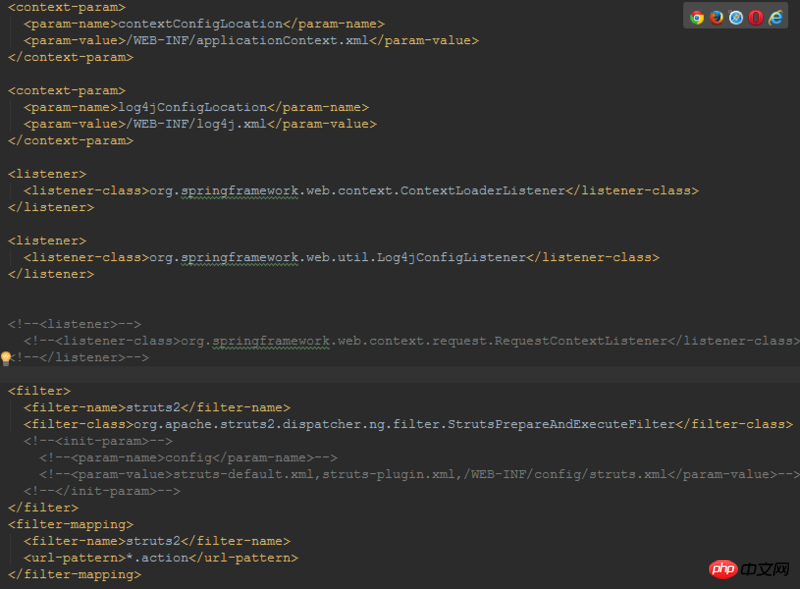This screenshot has width=800, height=589.
Task: Click commented <!--<listener>--> opening line
Action: tap(74, 324)
